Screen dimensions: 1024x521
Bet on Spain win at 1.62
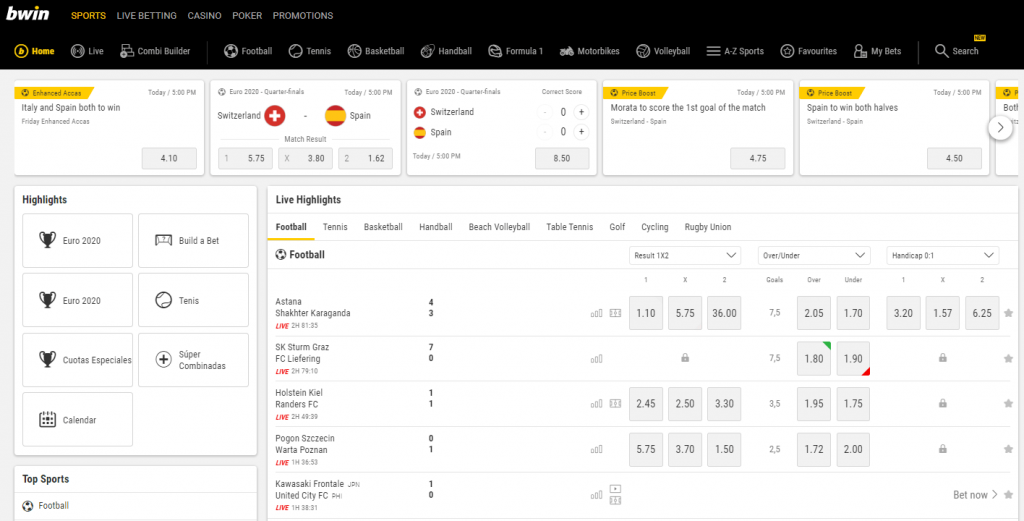(x=366, y=159)
